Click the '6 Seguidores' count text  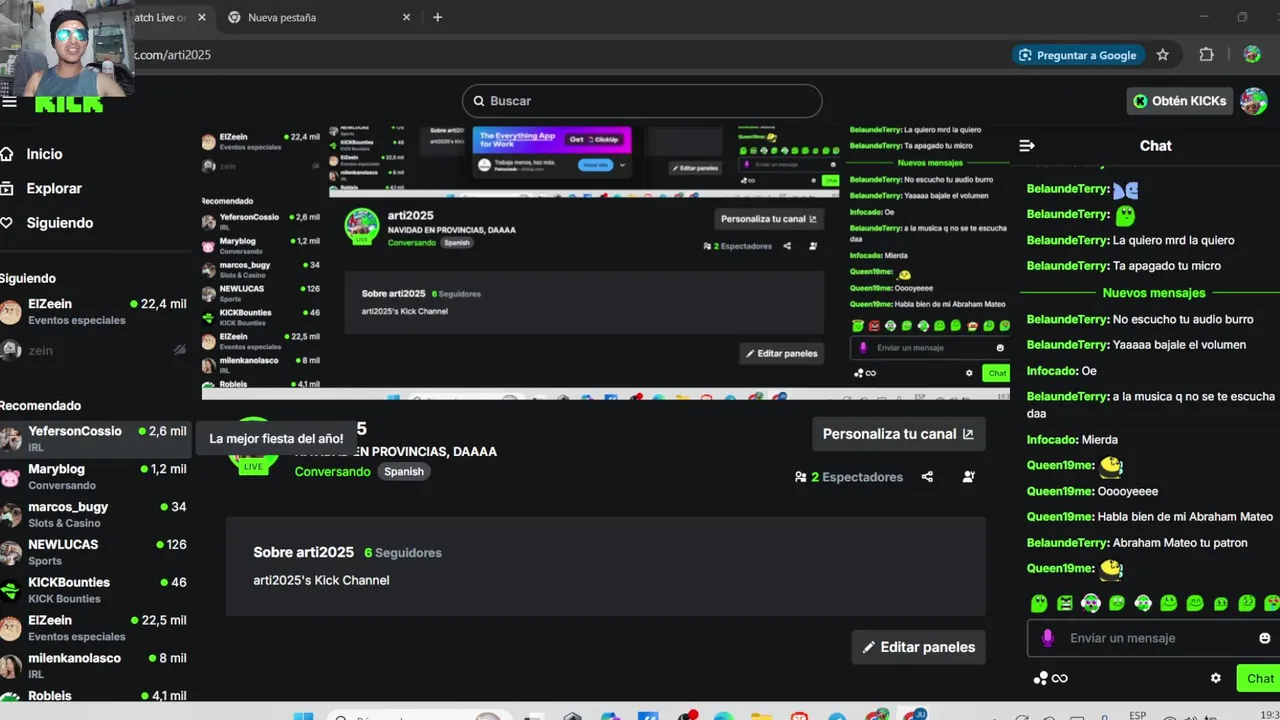403,553
